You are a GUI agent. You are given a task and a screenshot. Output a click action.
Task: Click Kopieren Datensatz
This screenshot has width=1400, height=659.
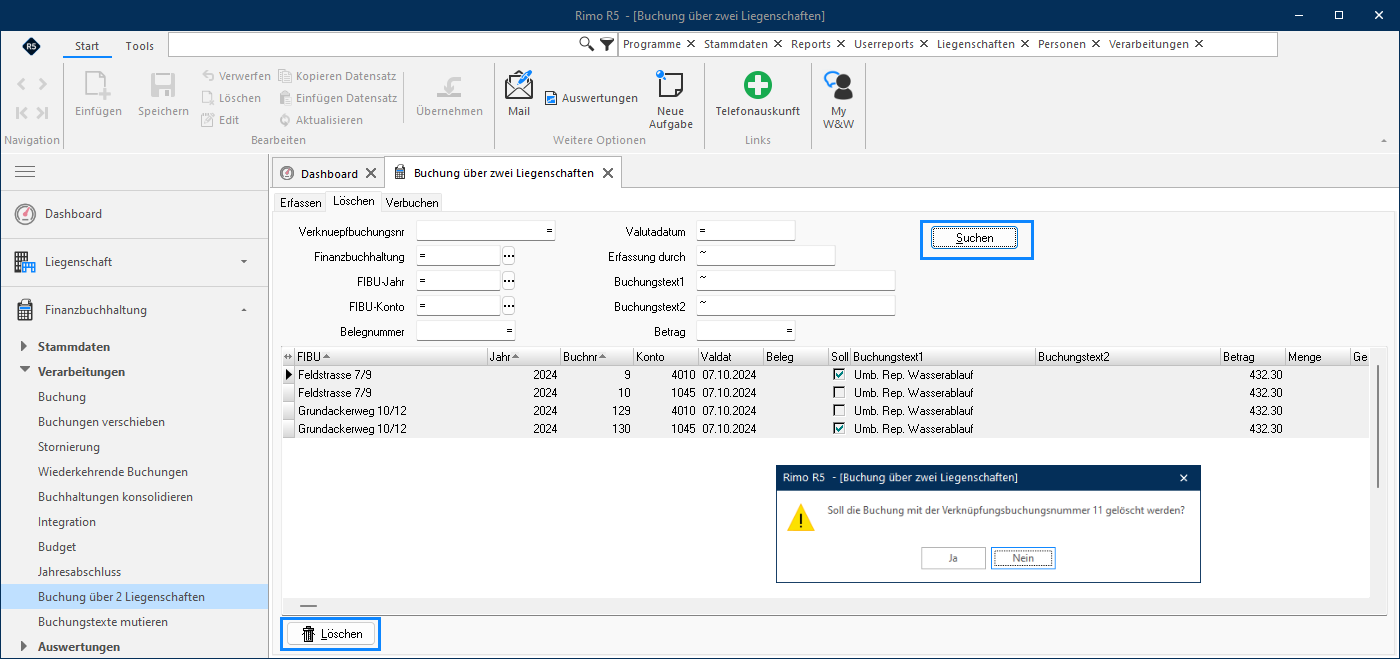[x=338, y=76]
